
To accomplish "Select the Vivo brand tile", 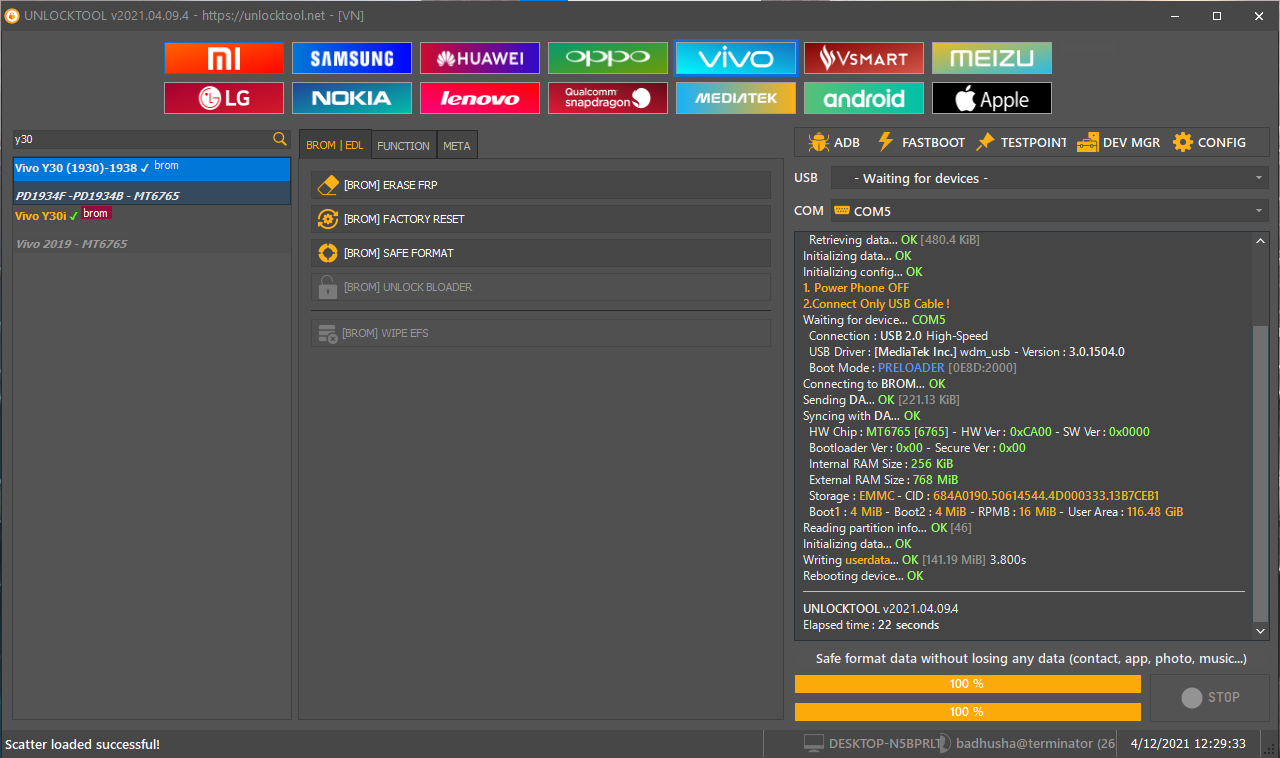I will [x=736, y=58].
